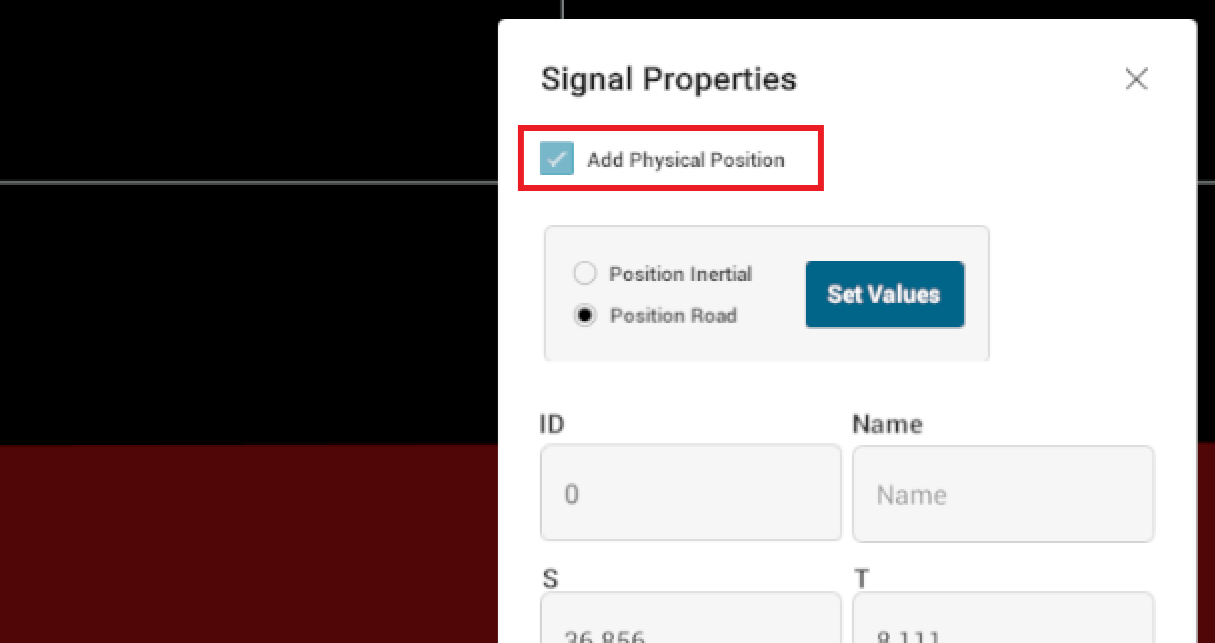Select the Position Inertial radio button
Screen dimensions: 1215x643
tap(585, 274)
